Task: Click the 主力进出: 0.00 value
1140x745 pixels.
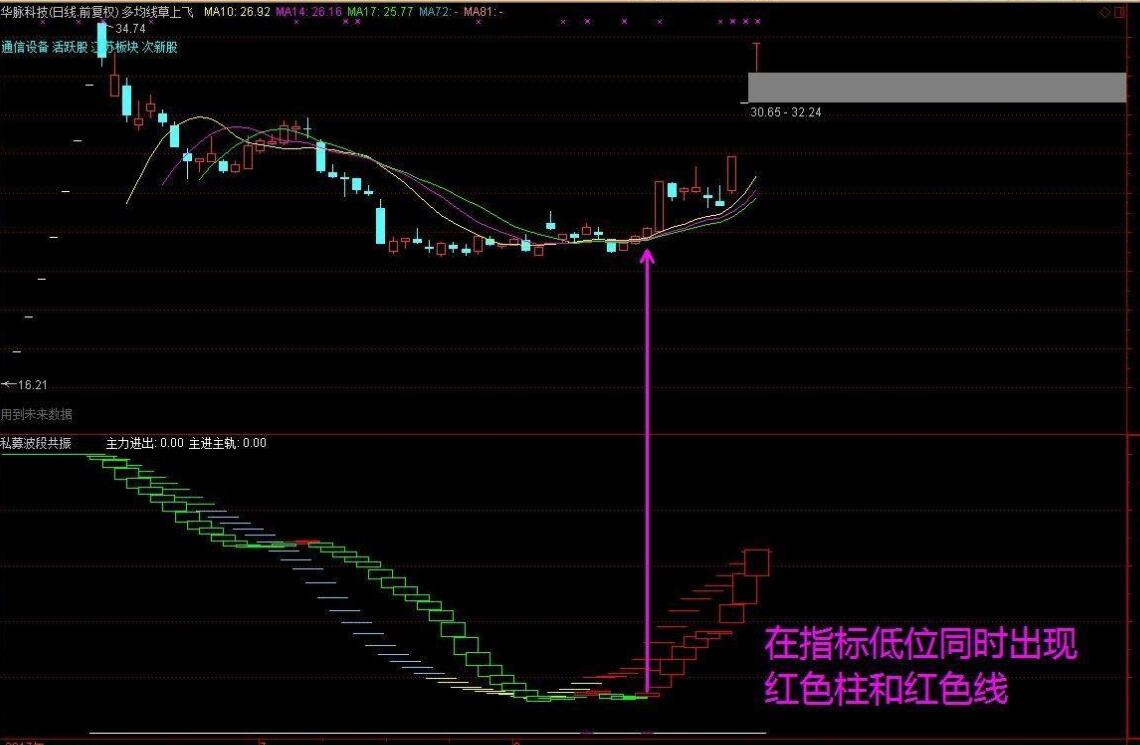Action: [x=145, y=443]
